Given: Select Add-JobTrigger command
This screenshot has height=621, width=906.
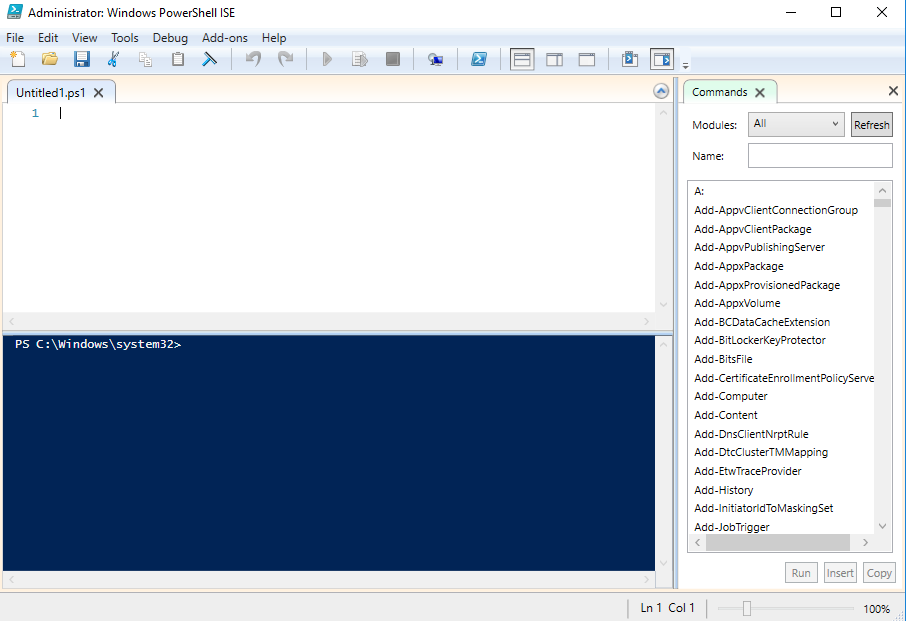Looking at the screenshot, I should pos(732,527).
